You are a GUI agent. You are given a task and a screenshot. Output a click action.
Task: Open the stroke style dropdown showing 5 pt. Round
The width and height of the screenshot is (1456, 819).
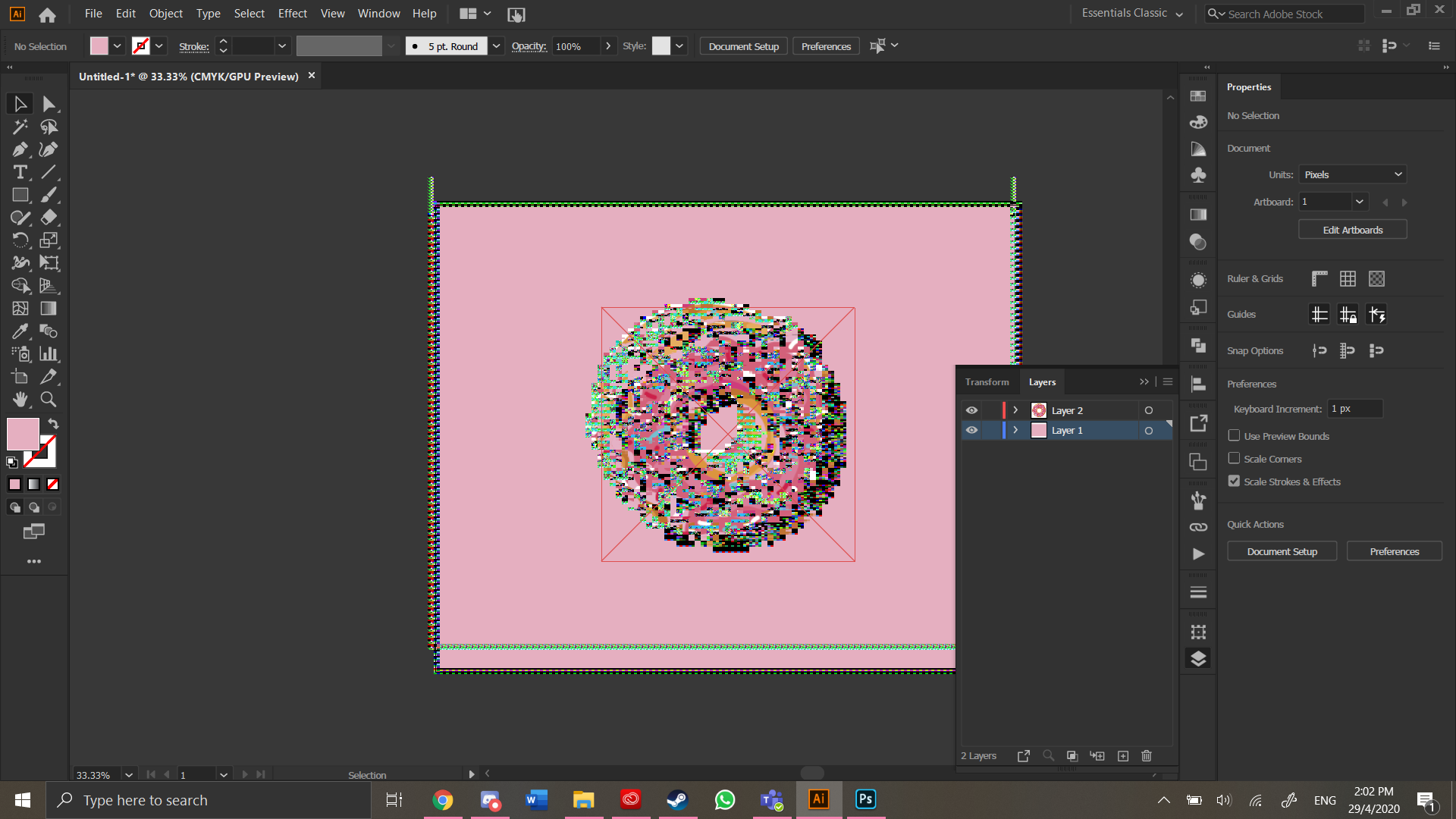coord(496,45)
